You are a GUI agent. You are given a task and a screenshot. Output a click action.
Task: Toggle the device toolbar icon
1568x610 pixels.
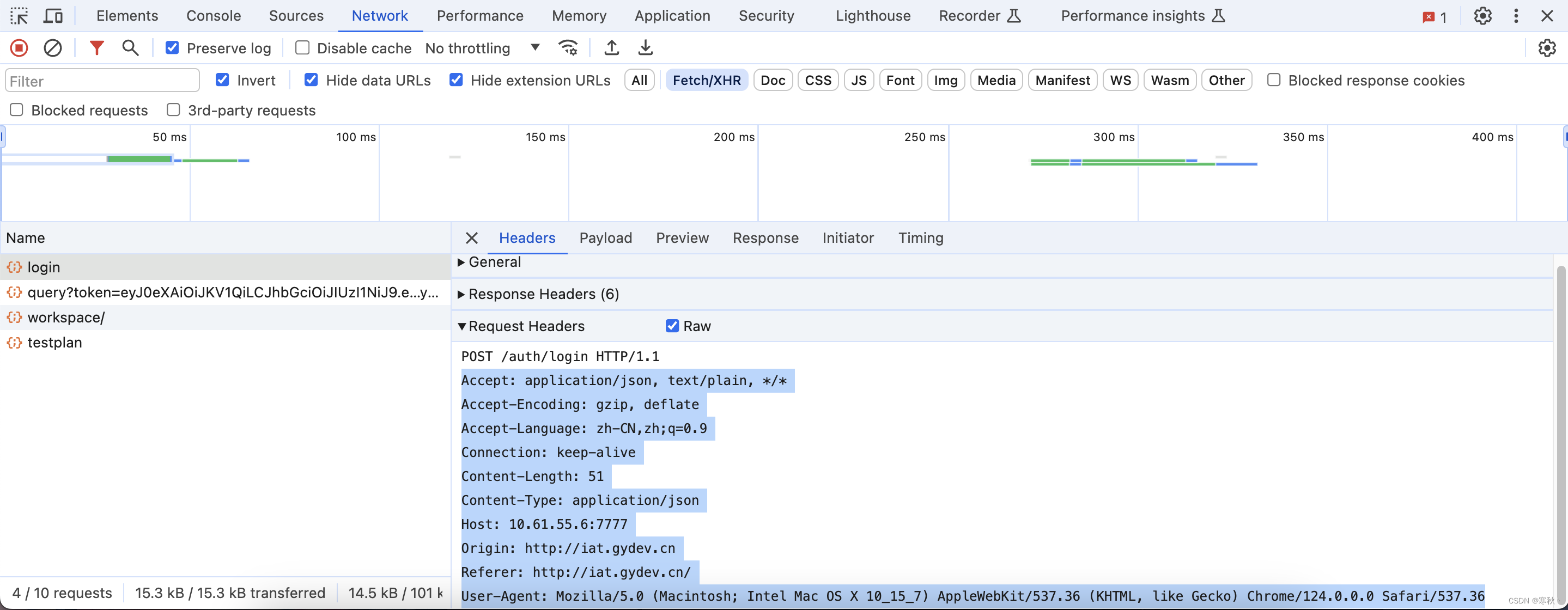(53, 16)
